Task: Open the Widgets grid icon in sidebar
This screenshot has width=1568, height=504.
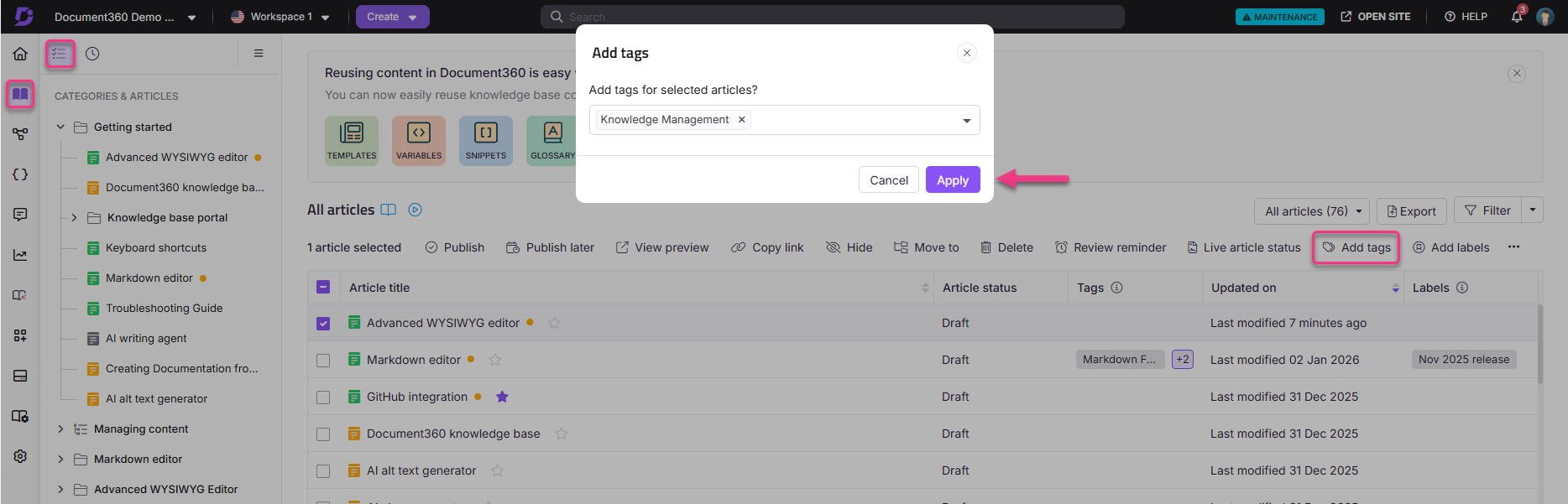Action: [20, 335]
